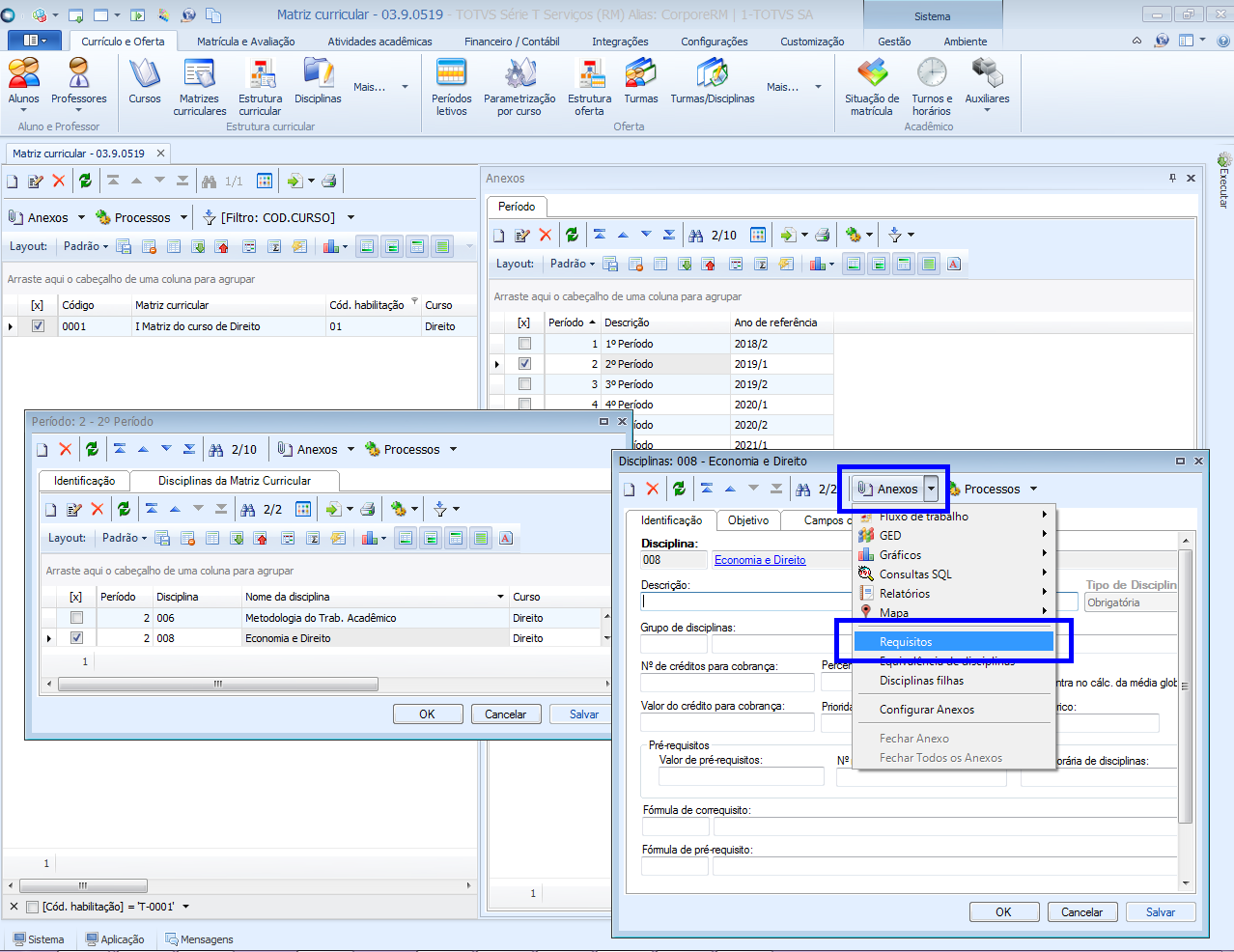
Task: Open Anexos dropdown arrow in Disciplinas window
Action: [x=931, y=489]
